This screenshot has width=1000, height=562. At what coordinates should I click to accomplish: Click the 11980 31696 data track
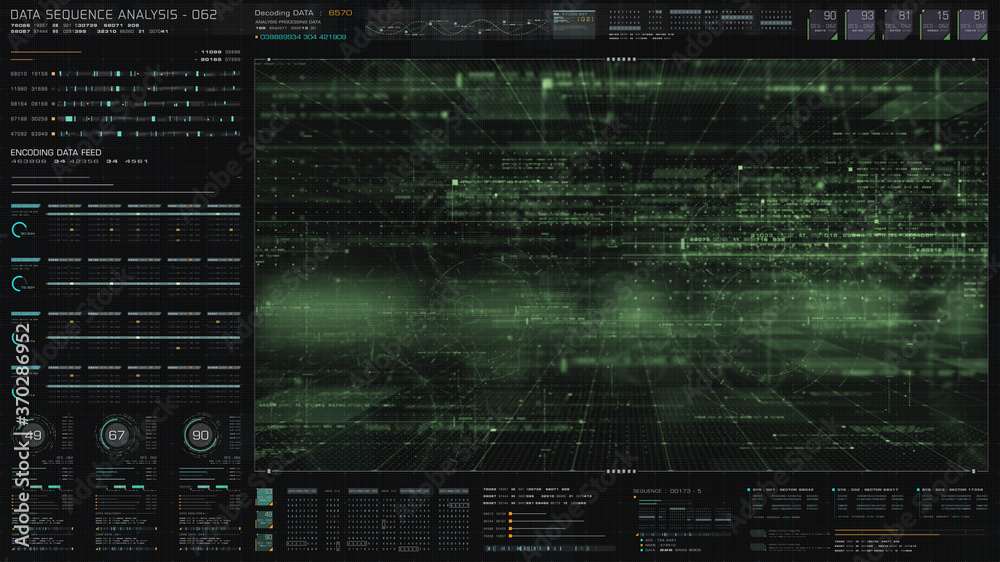click(x=126, y=89)
